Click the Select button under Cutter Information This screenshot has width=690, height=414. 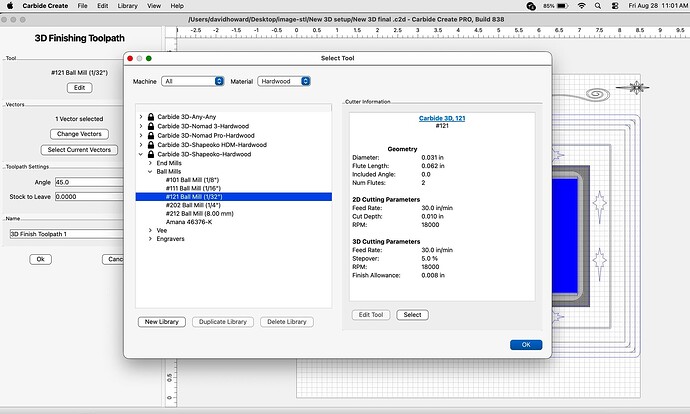click(412, 315)
